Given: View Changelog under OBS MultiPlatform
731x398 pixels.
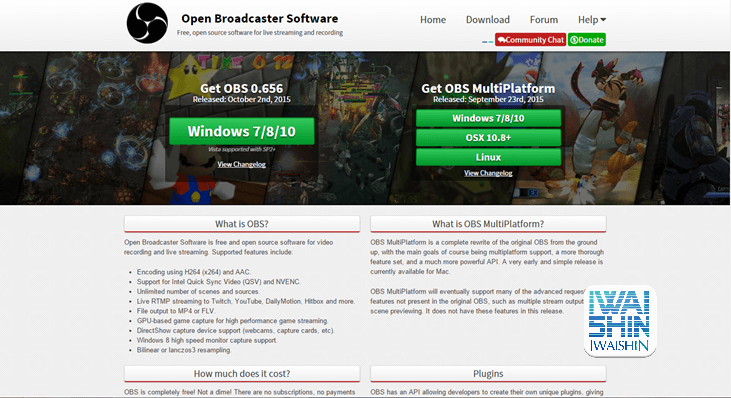Looking at the screenshot, I should point(488,173).
